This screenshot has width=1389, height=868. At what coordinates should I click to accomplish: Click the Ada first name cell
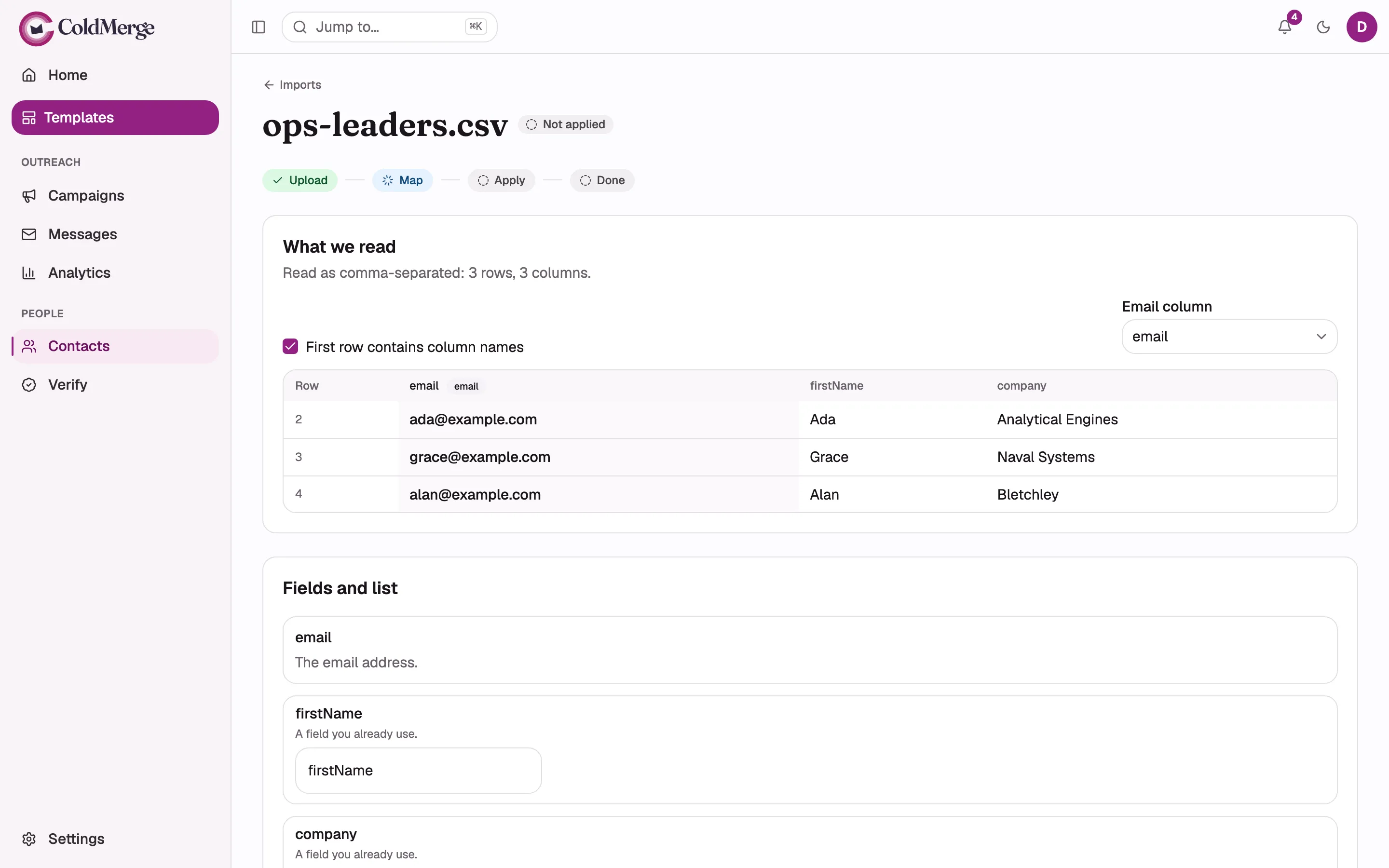coord(822,420)
